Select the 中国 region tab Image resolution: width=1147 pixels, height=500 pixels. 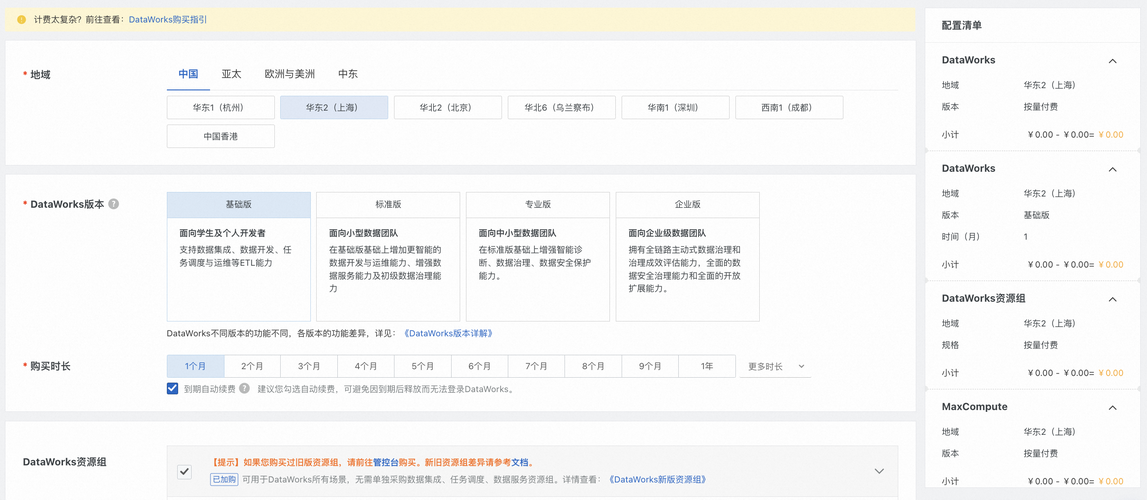point(189,74)
